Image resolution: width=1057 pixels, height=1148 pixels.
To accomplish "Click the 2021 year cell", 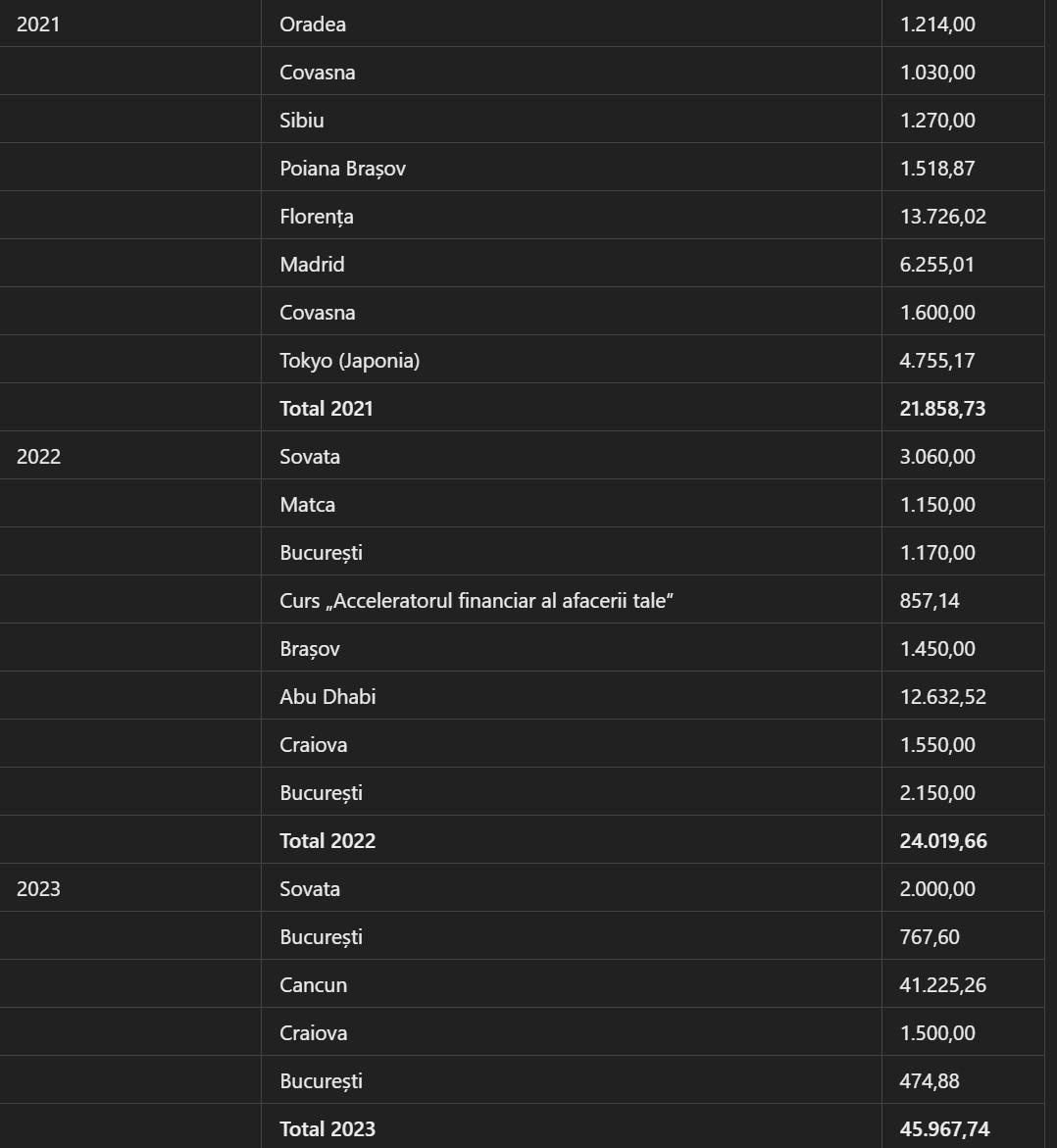I will [38, 25].
